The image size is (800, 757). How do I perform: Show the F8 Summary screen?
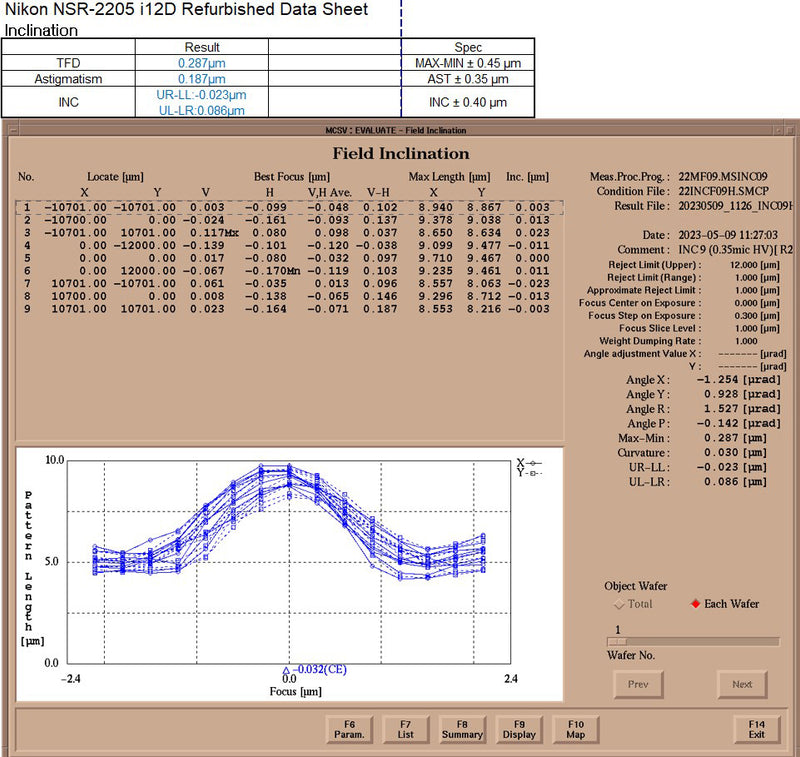(462, 728)
